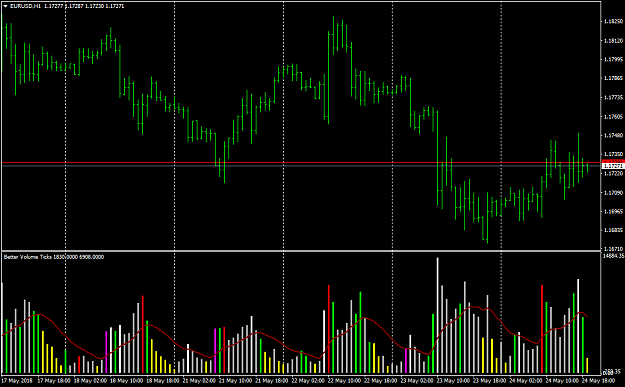This screenshot has width=625, height=387.
Task: Click the 24 May 02:00 time label
Action: (x=526, y=381)
